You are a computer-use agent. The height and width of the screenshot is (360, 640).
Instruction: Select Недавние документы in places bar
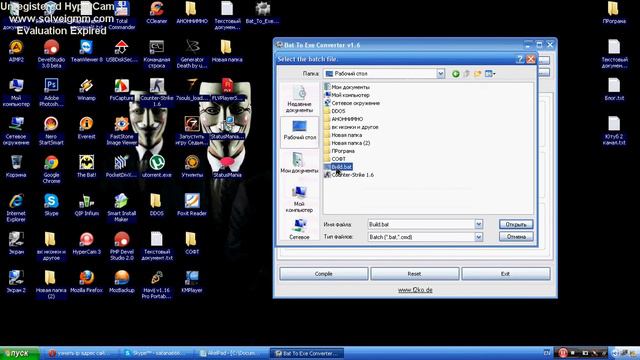click(299, 99)
